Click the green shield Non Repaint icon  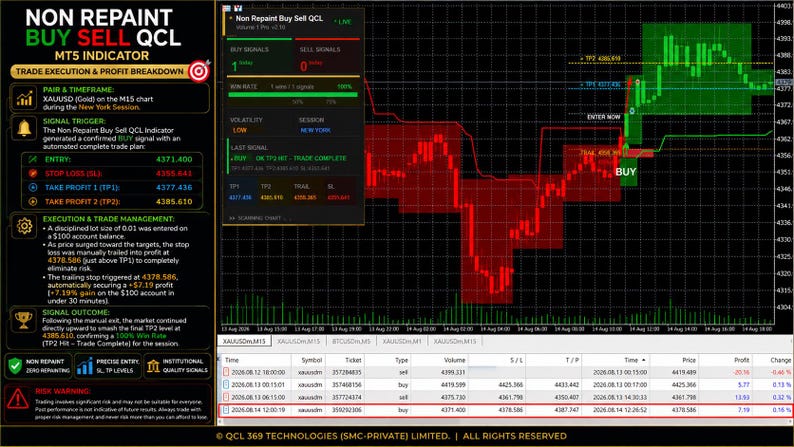coord(15,365)
